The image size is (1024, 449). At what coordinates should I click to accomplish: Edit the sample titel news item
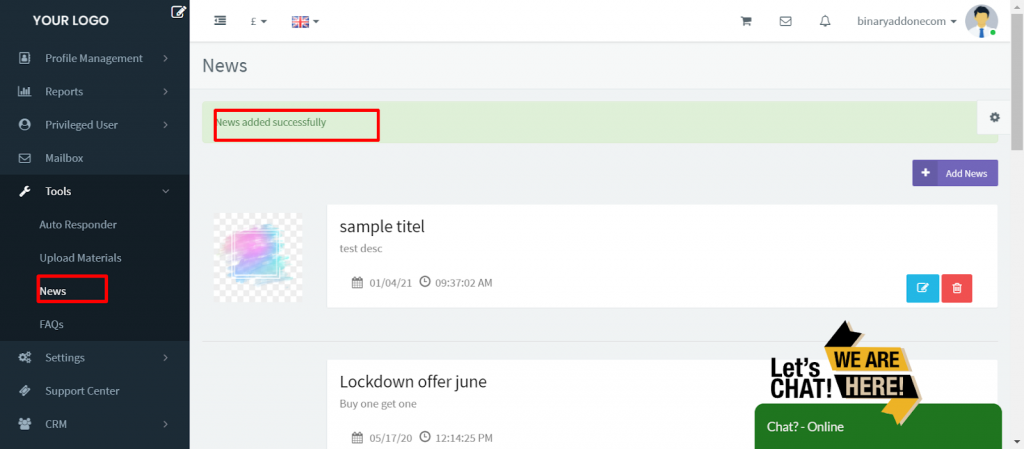click(923, 288)
